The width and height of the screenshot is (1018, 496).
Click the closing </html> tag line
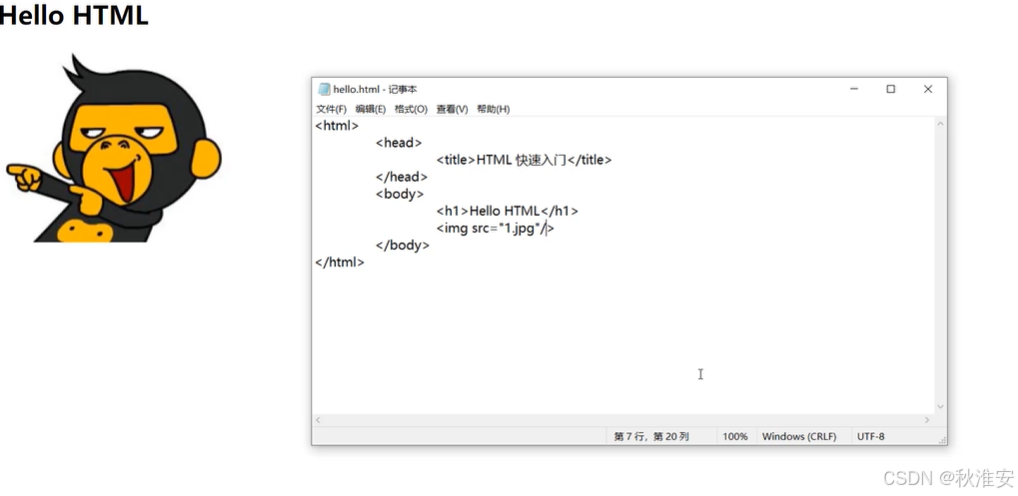pyautogui.click(x=340, y=262)
